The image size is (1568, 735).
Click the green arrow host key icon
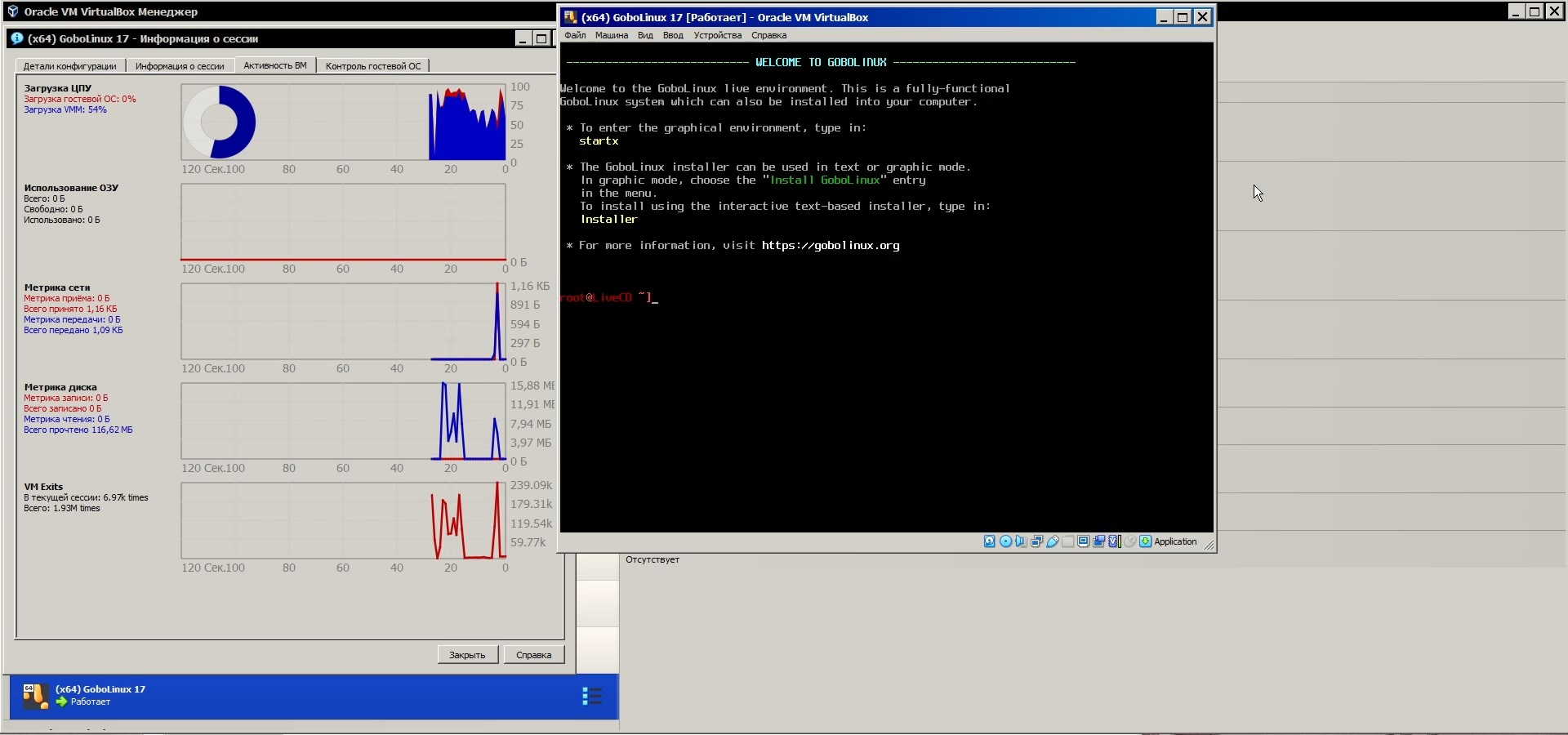(1145, 541)
